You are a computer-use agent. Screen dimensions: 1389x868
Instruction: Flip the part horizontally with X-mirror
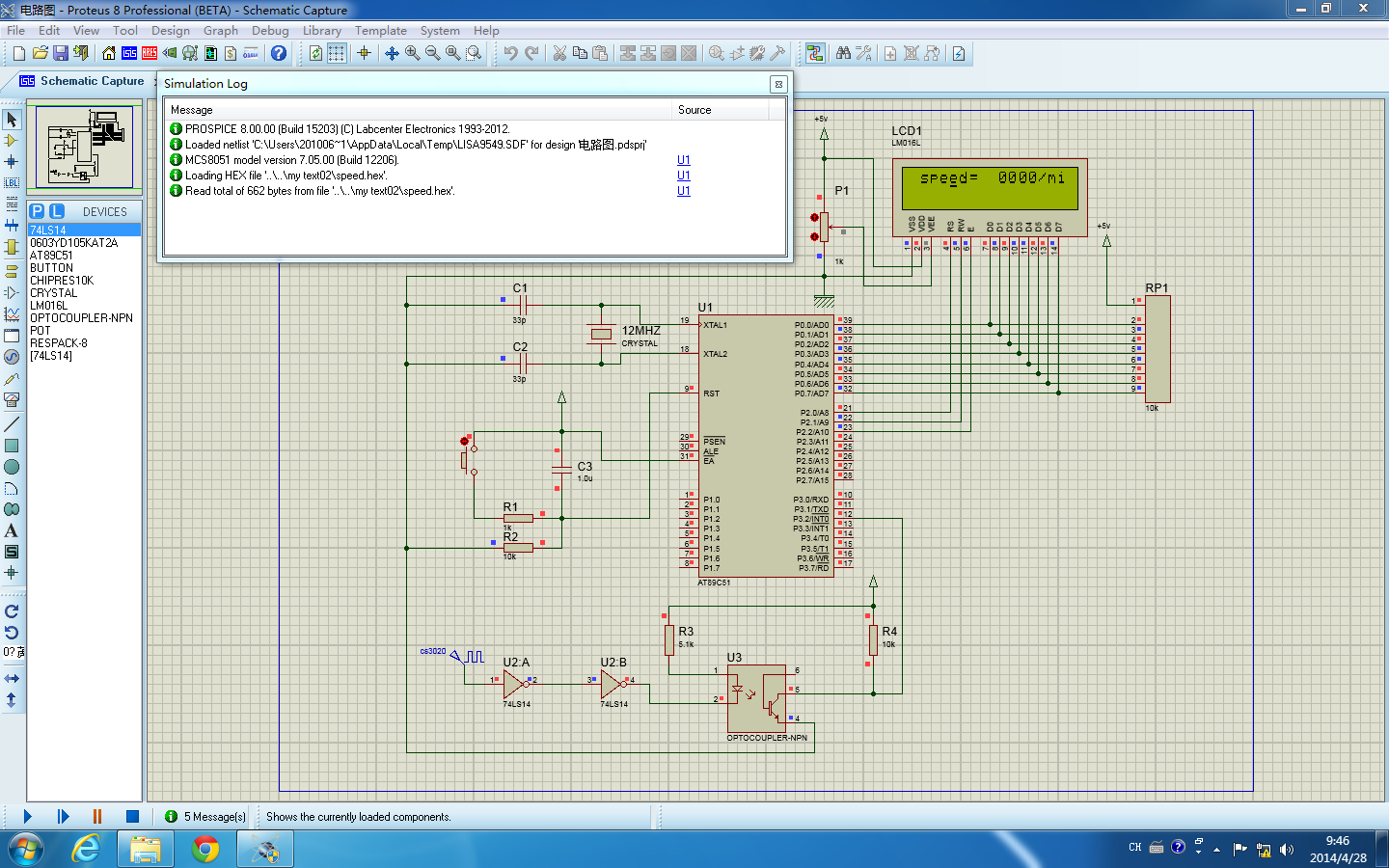[12, 679]
